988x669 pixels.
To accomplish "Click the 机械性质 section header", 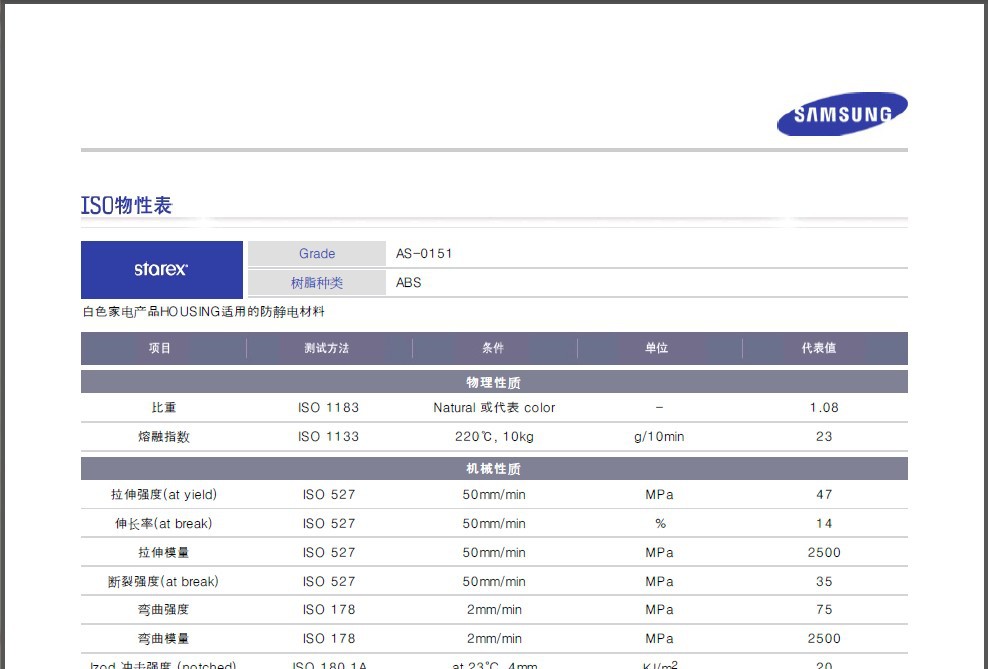I will pyautogui.click(x=493, y=469).
